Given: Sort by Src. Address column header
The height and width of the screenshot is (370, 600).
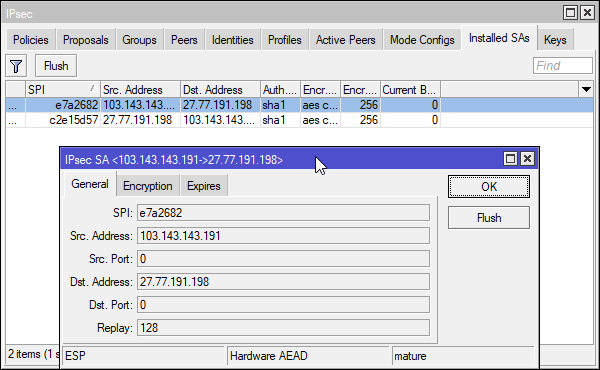Looking at the screenshot, I should [x=140, y=90].
